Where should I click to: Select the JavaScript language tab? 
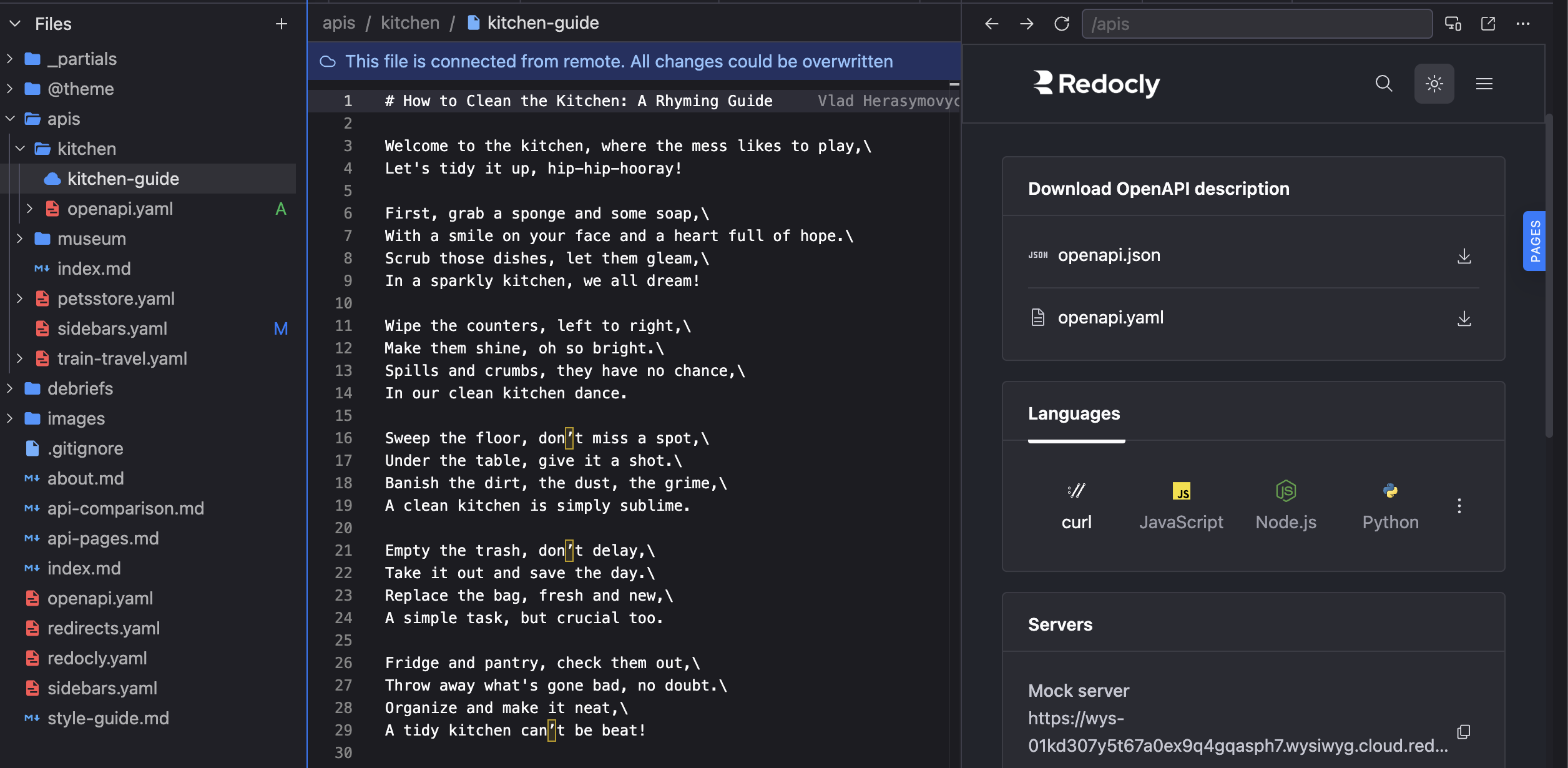pos(1181,506)
